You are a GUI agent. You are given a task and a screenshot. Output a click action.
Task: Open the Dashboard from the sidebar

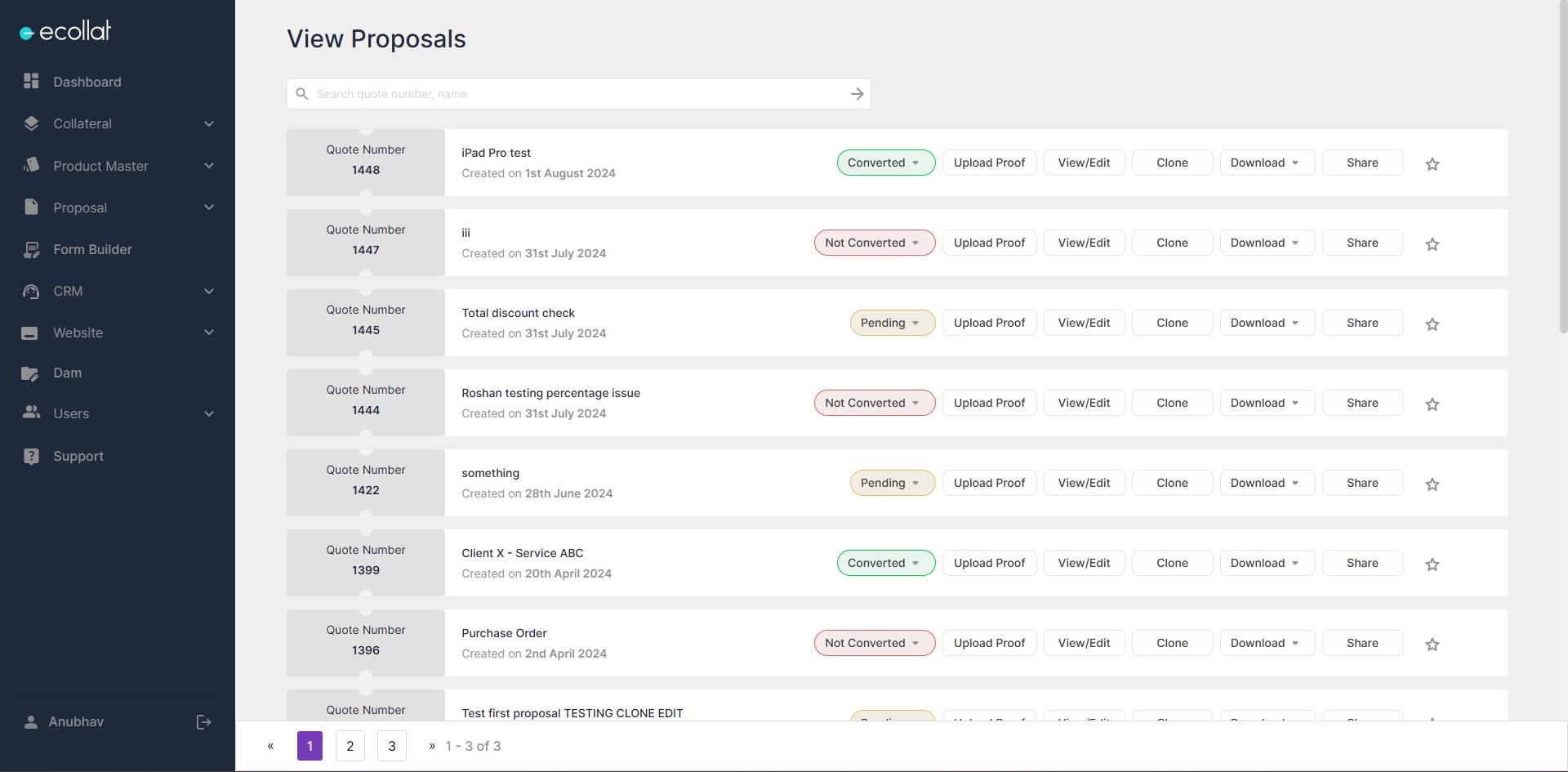coord(87,82)
